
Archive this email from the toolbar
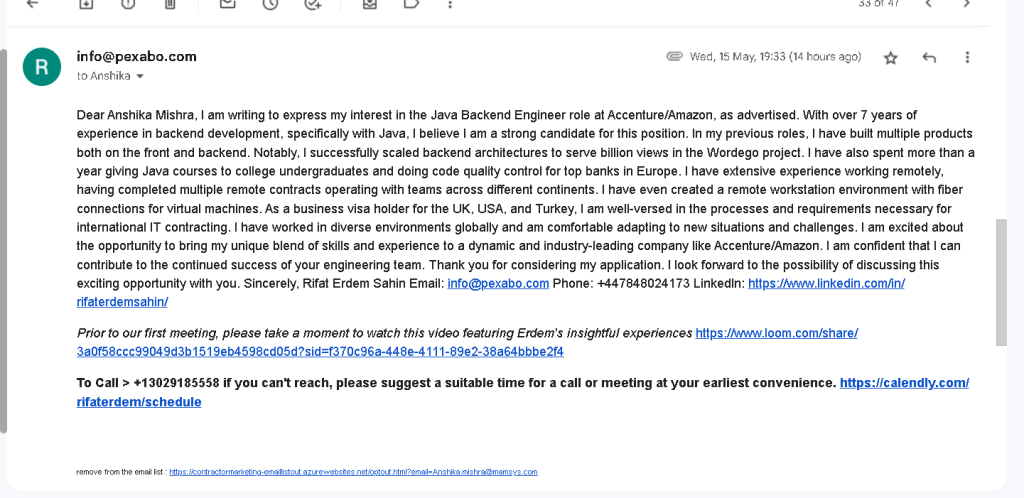(86, 3)
